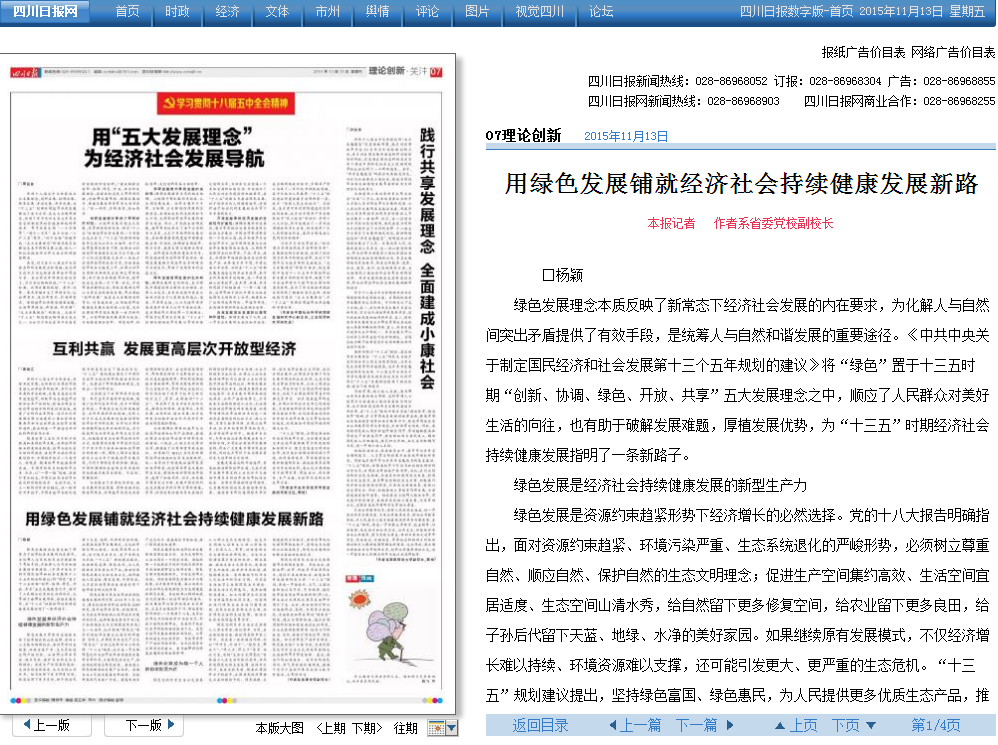
Task: Click 四川日报网新闻热线 number 028-86968903
Action: point(743,101)
